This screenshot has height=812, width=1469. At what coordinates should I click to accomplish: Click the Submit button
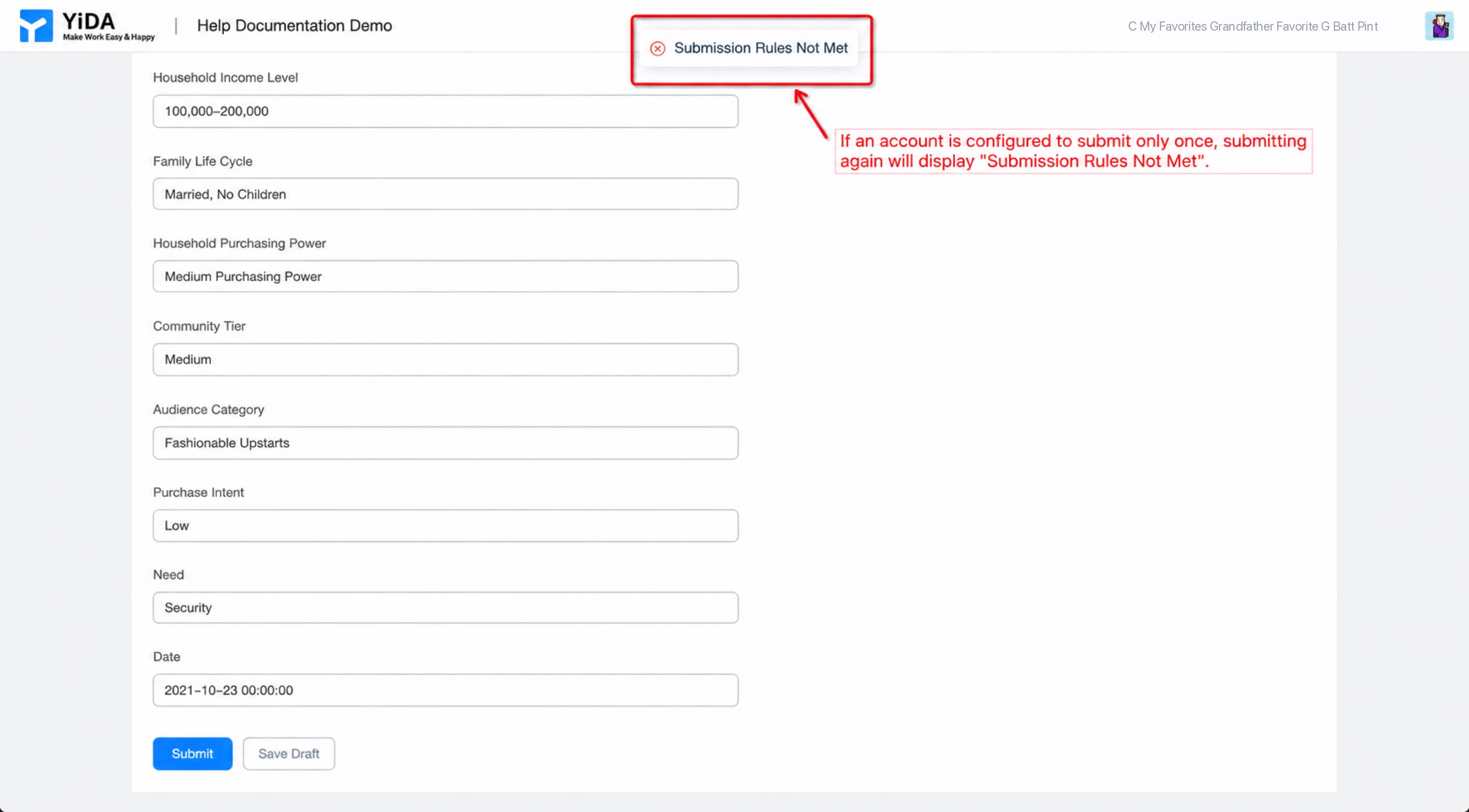click(193, 754)
